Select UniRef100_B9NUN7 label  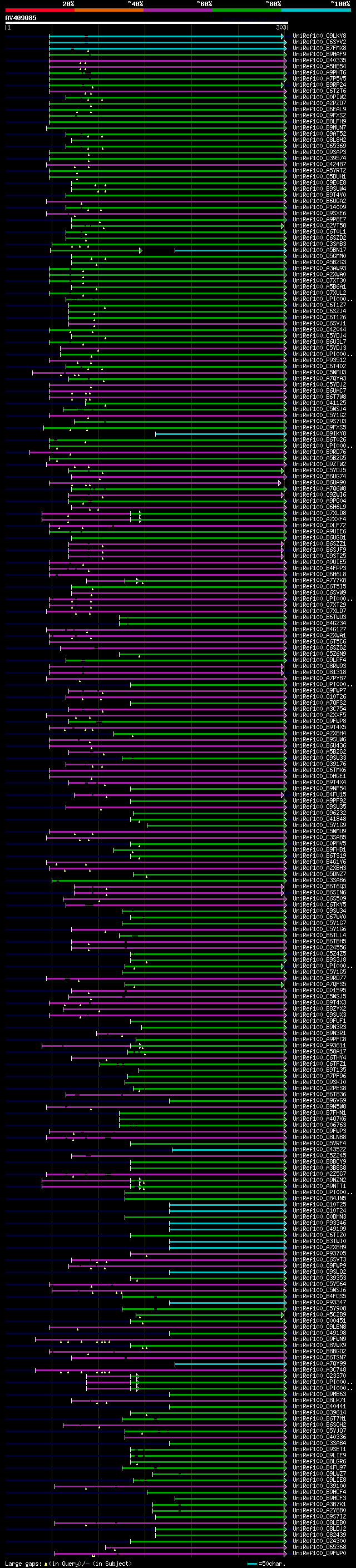[x=319, y=127]
